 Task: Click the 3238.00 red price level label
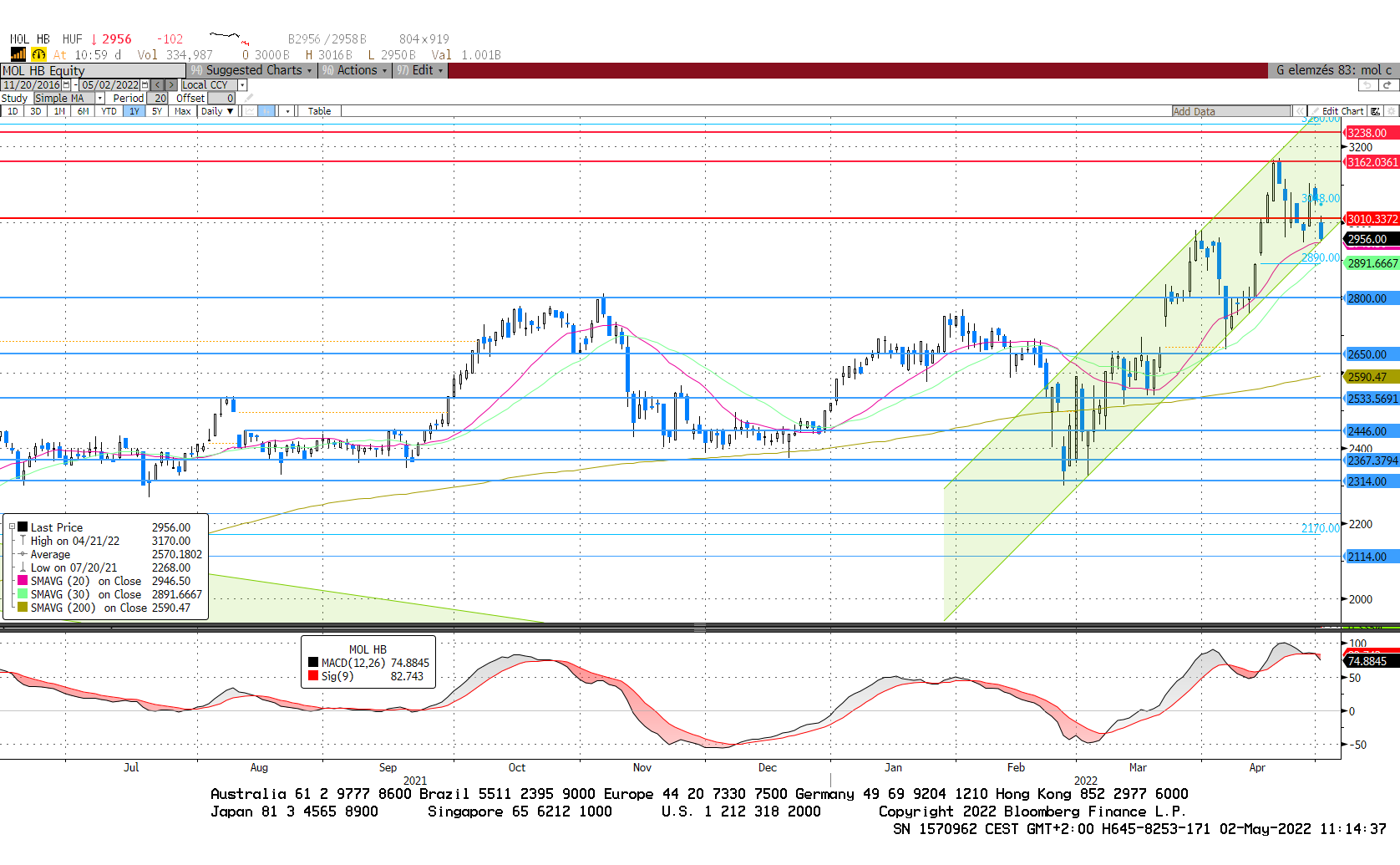1372,133
